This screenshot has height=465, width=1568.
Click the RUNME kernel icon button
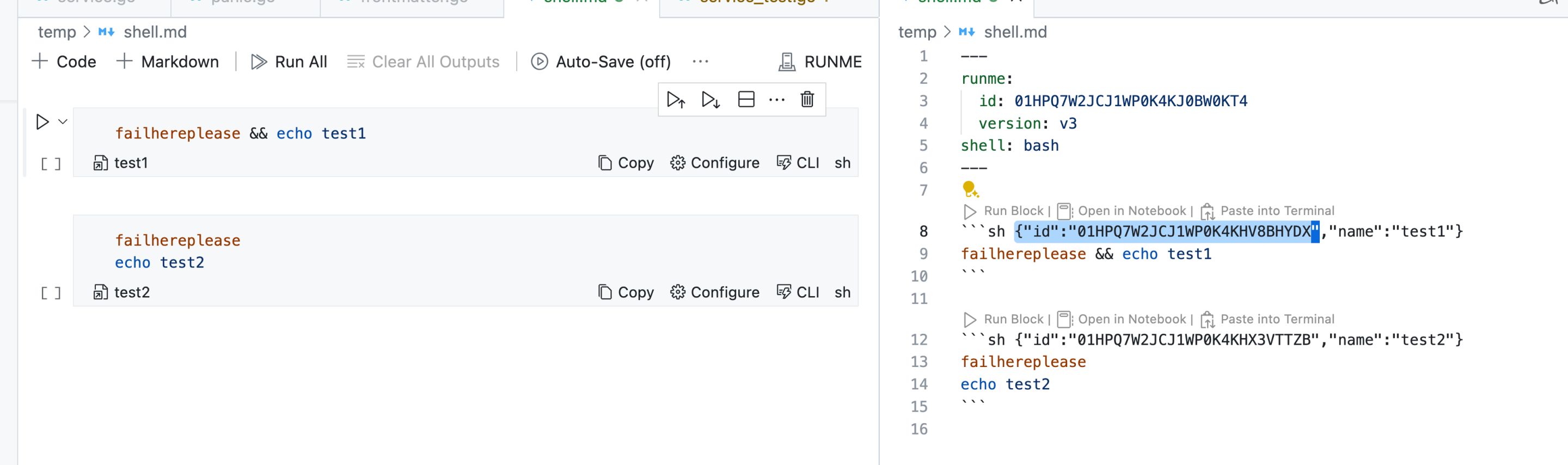[819, 62]
